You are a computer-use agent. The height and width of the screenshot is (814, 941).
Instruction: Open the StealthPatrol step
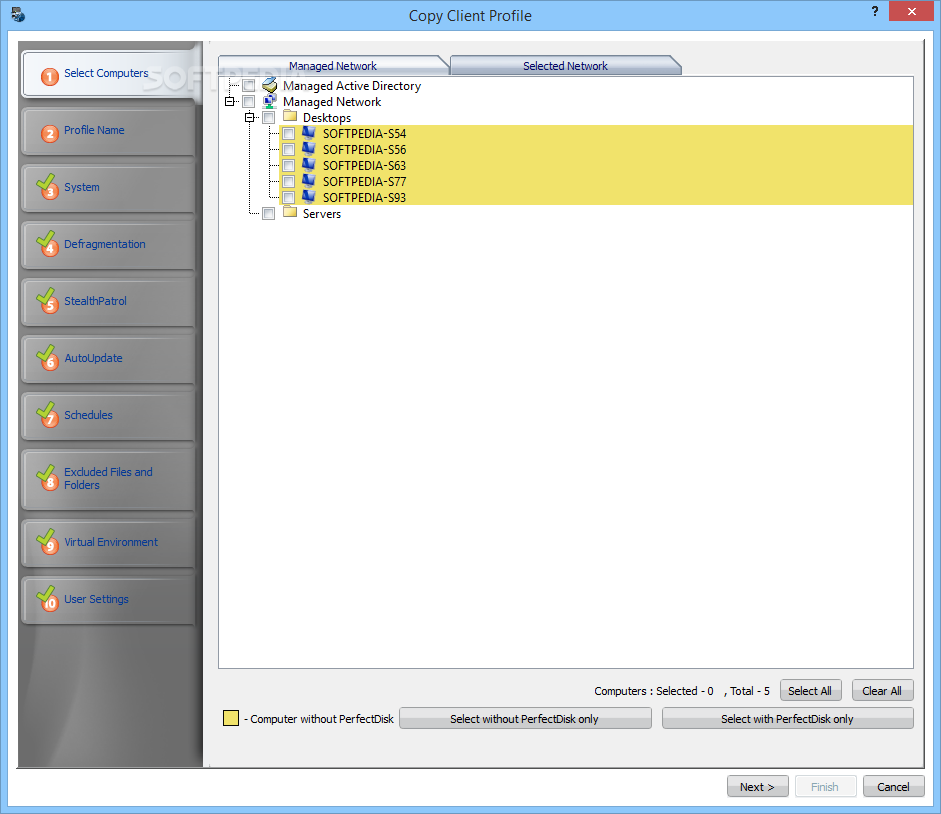point(109,302)
